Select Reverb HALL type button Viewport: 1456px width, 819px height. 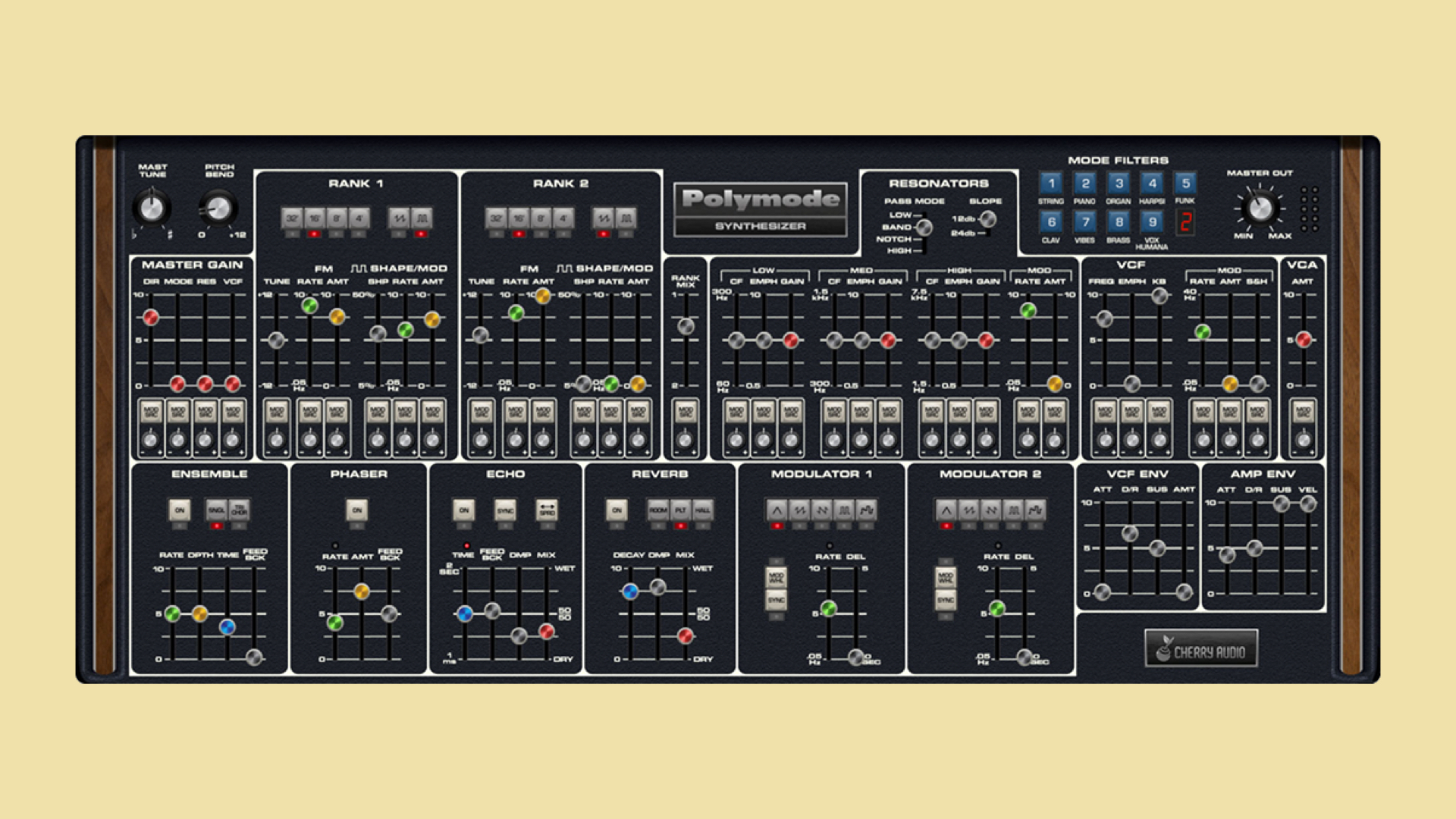pyautogui.click(x=703, y=510)
